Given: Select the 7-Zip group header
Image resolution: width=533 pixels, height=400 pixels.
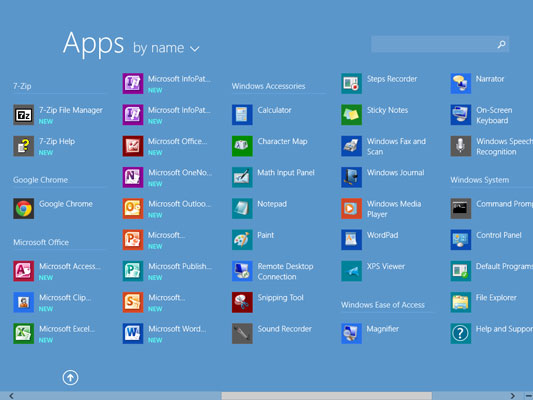Looking at the screenshot, I should 22,86.
